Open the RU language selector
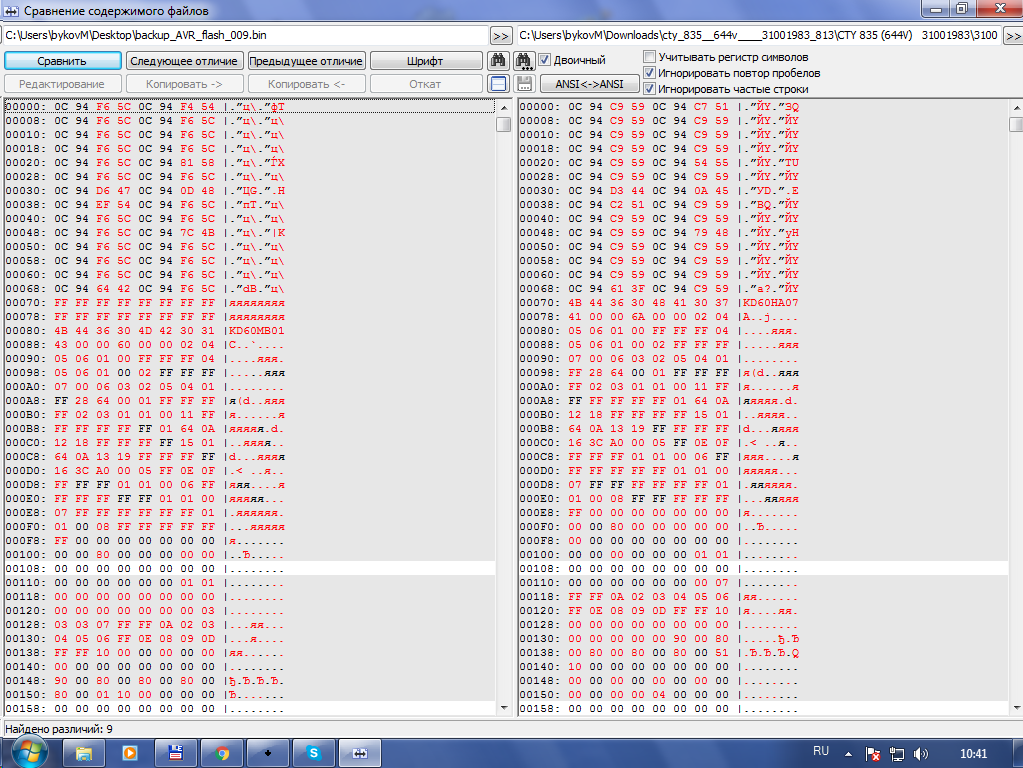 coord(821,750)
